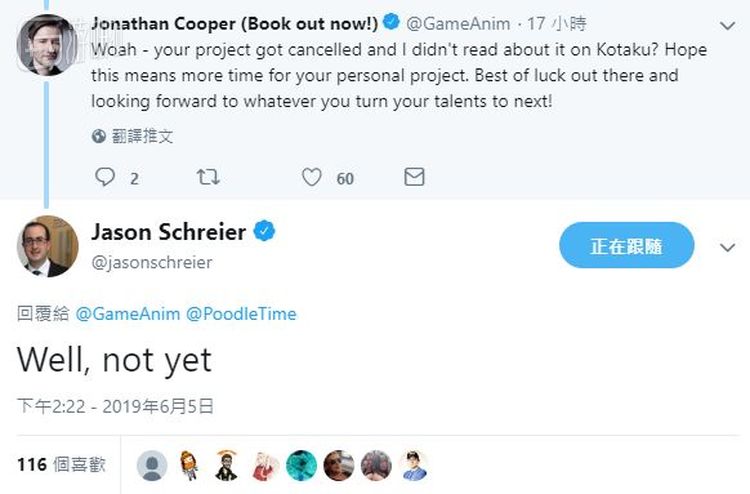This screenshot has width=750, height=494.
Task: Click the last liker avatar with cap
Action: click(x=413, y=465)
